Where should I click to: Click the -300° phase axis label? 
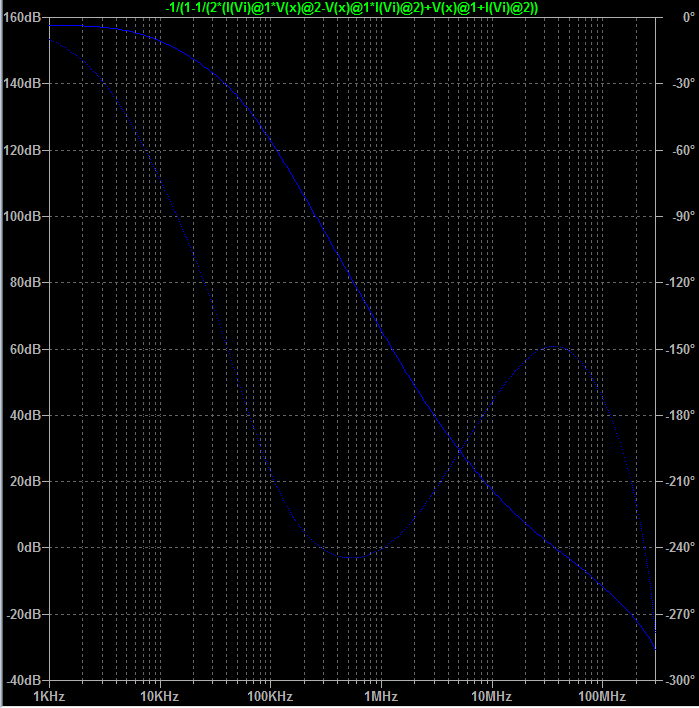[680, 680]
